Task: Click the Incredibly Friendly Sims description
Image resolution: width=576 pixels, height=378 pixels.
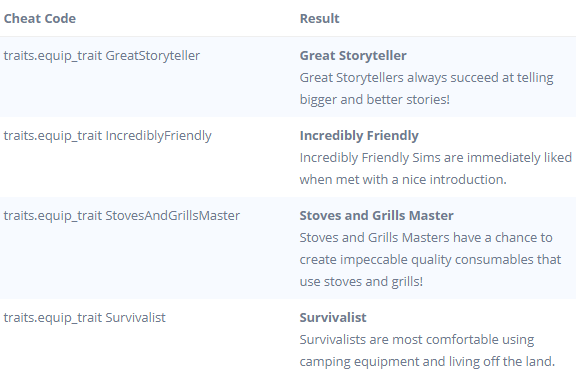Action: click(436, 169)
